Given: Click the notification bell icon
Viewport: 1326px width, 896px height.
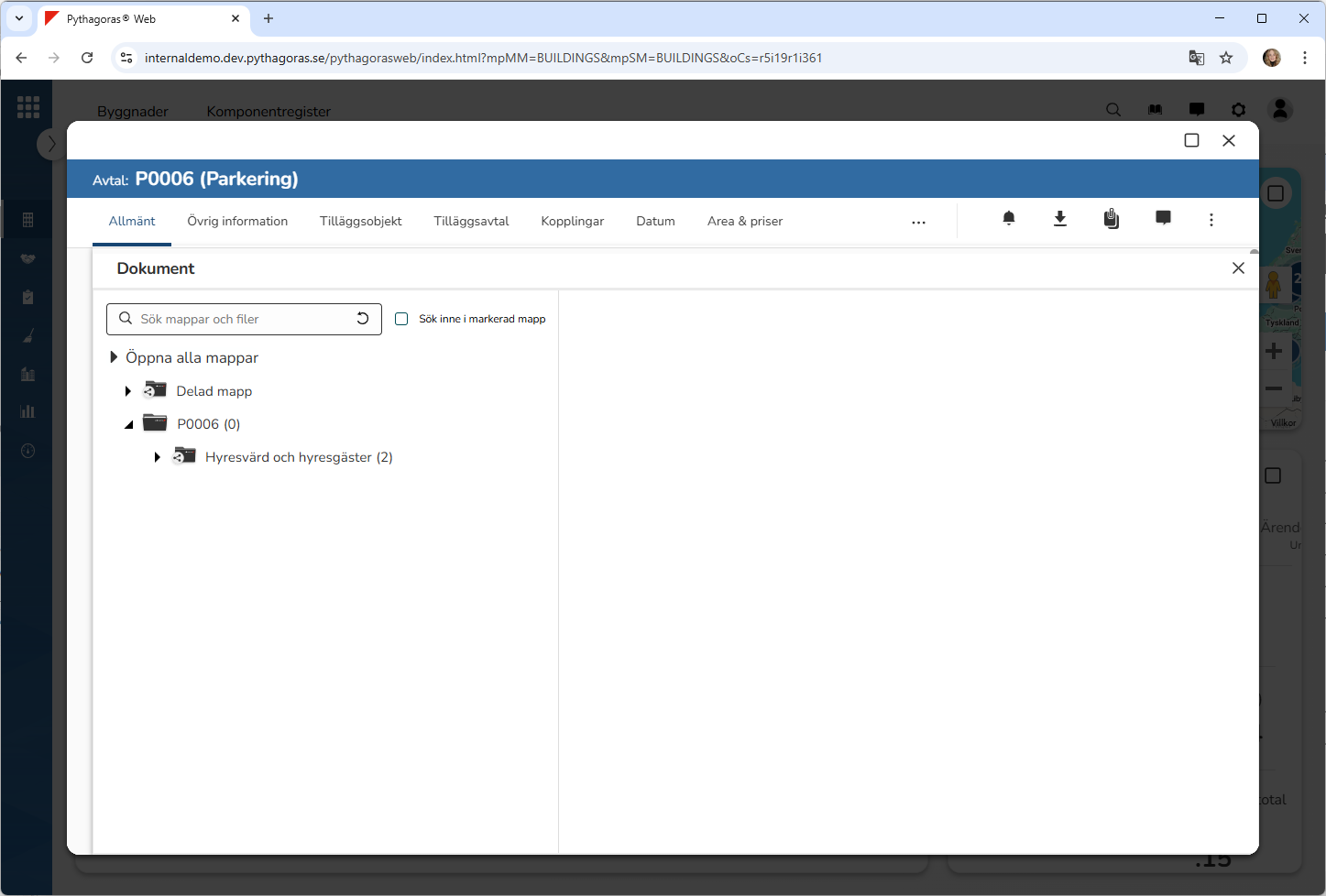Looking at the screenshot, I should click(x=1008, y=219).
